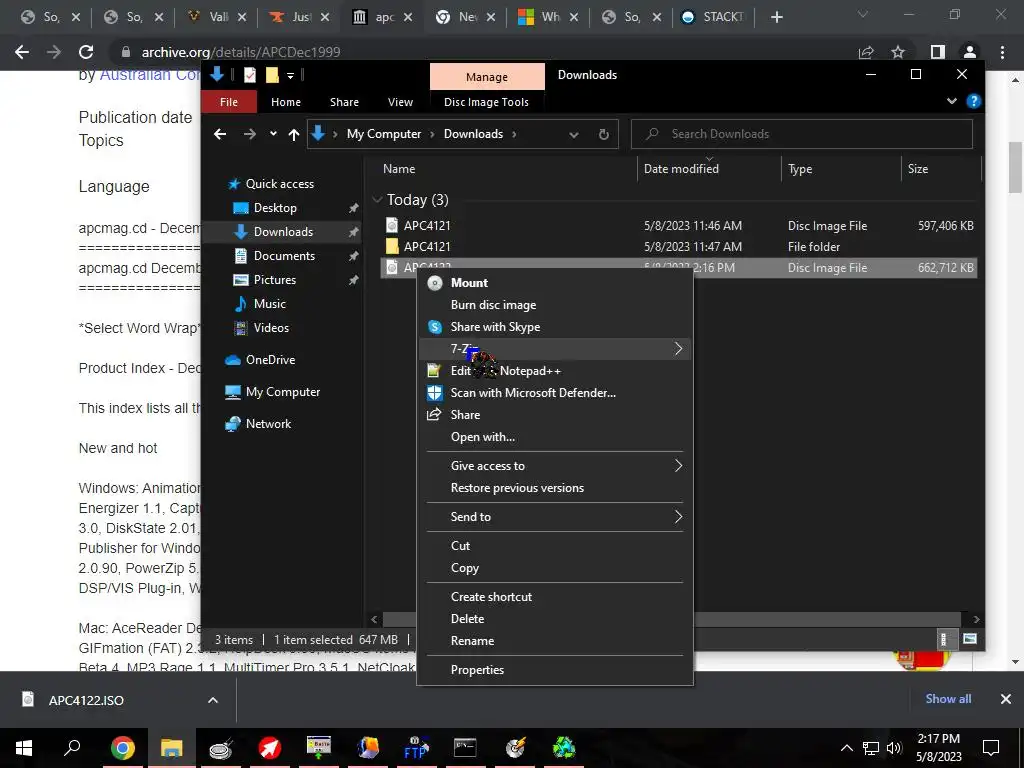
Task: Switch to the Share ribbon tab
Action: point(344,102)
